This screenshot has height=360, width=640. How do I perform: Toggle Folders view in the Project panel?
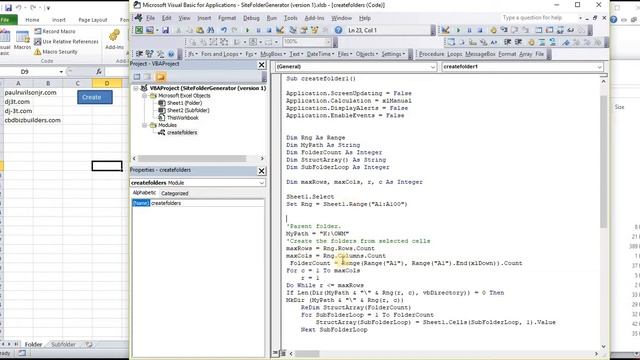(x=160, y=77)
